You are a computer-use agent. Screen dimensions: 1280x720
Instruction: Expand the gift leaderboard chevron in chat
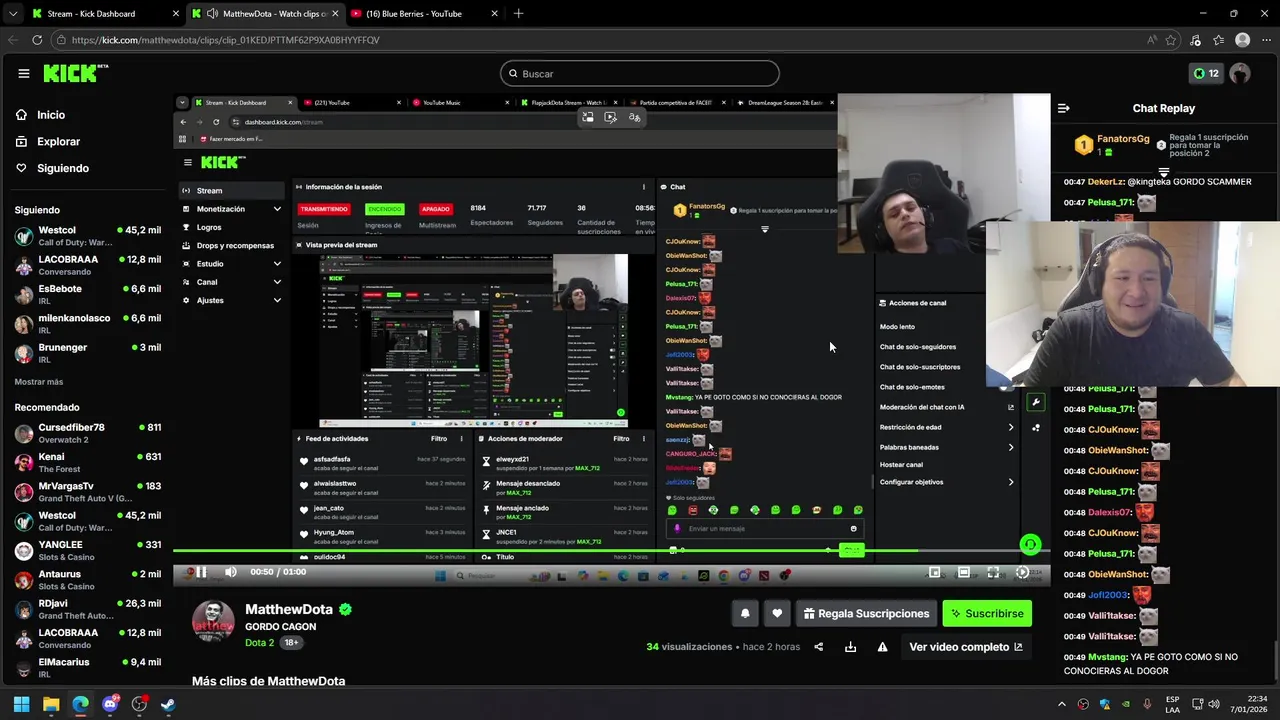pos(1163,173)
